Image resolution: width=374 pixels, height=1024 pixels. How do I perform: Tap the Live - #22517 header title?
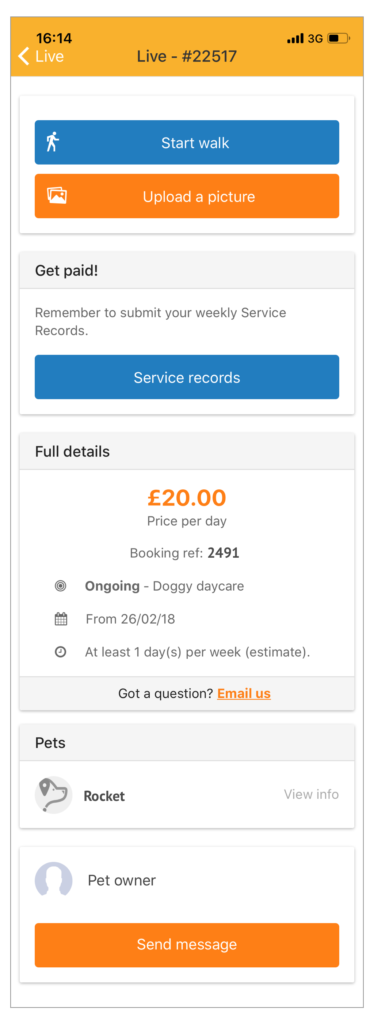coord(187,57)
